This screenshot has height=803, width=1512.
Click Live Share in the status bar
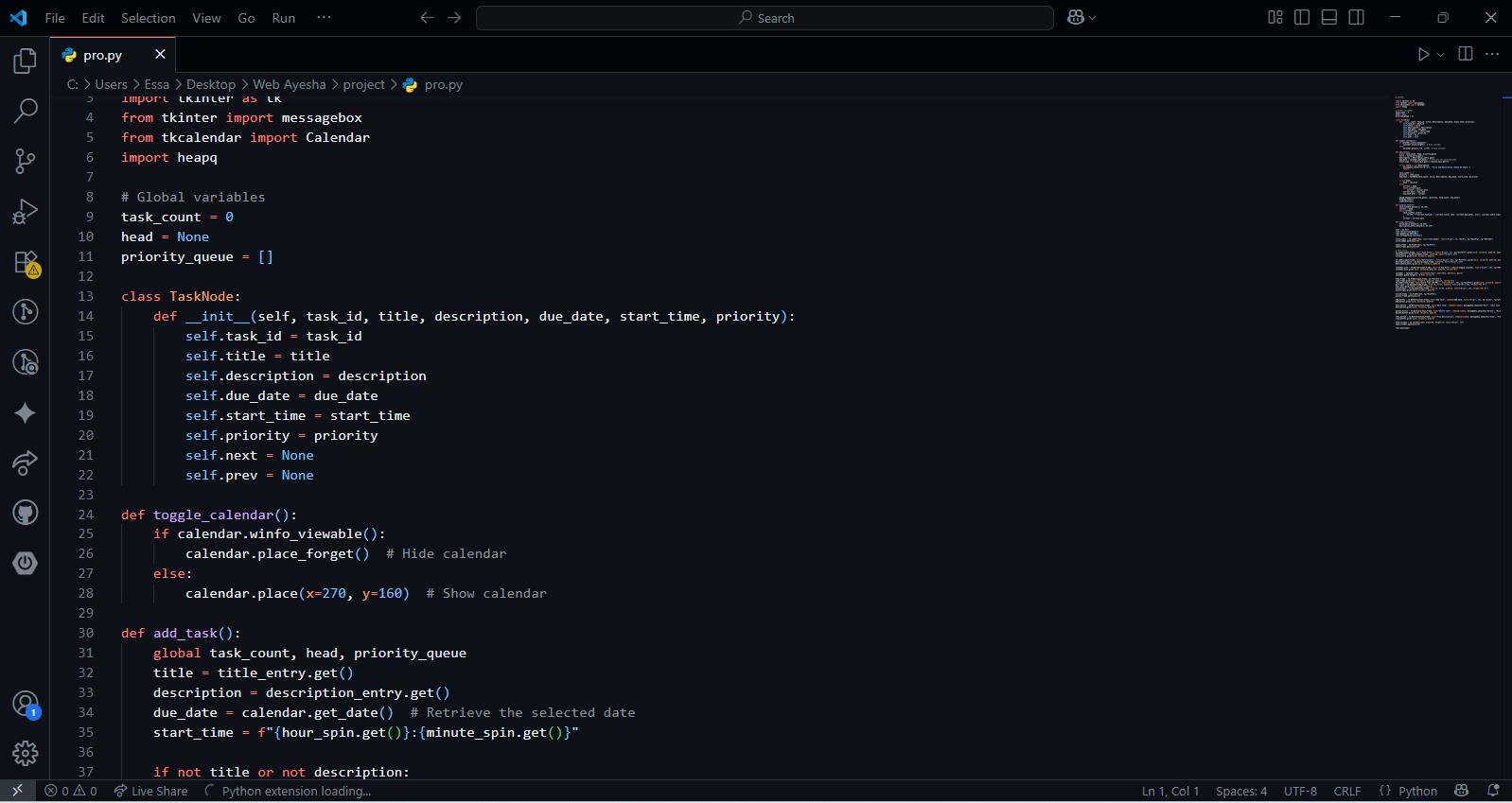[151, 792]
